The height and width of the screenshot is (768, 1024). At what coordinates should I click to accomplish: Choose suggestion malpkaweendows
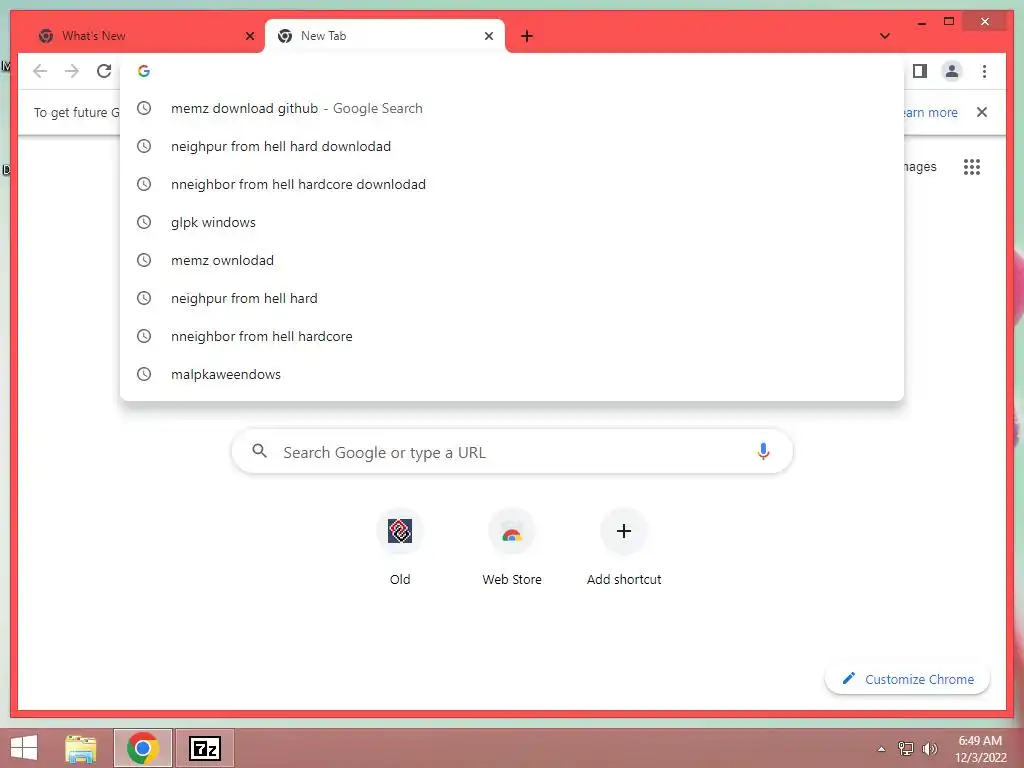[512, 374]
